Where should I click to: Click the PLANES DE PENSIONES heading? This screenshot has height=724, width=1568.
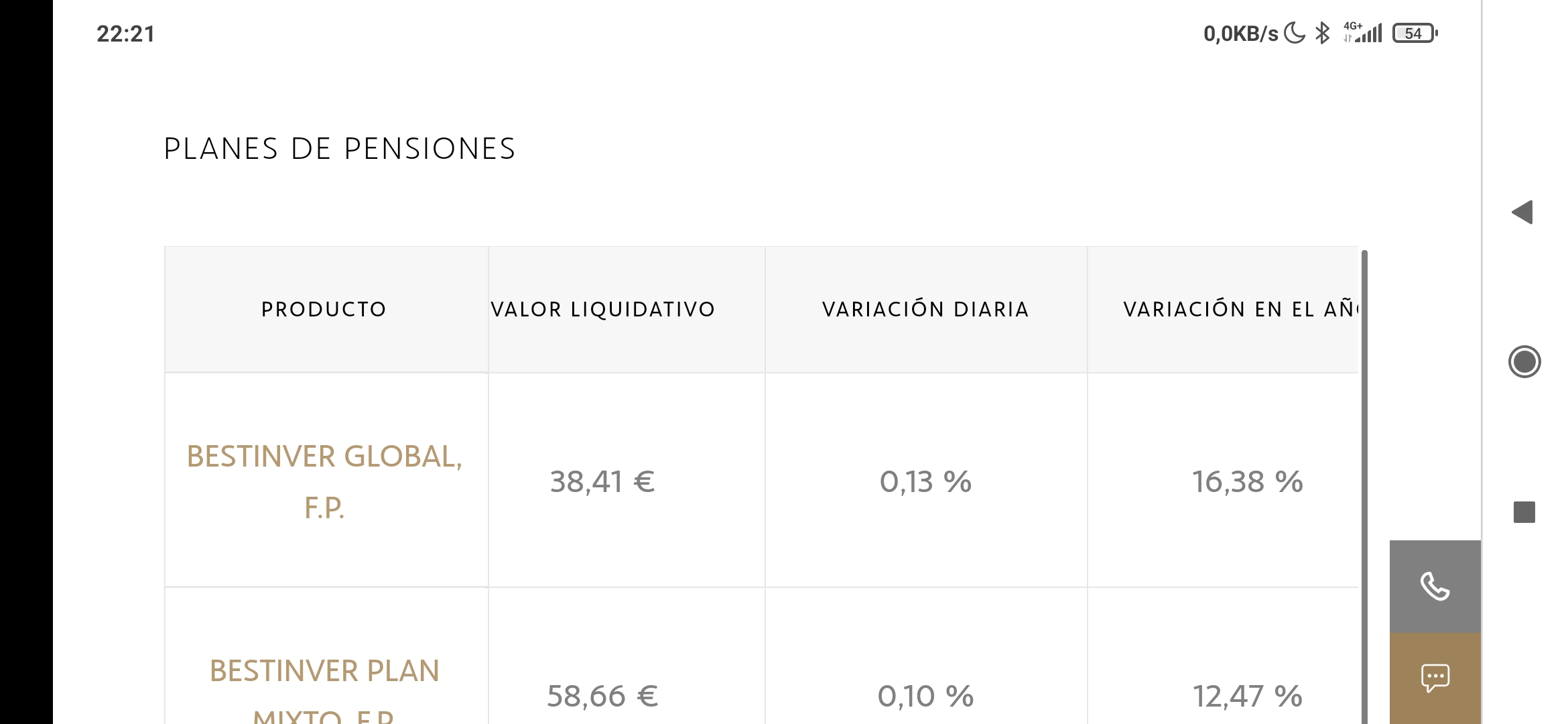[340, 149]
